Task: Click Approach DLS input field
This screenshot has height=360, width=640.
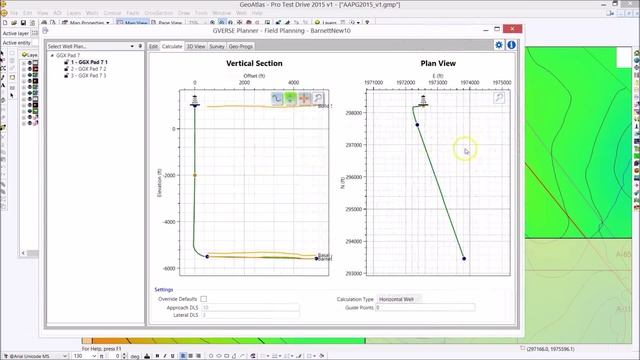Action: coord(250,307)
